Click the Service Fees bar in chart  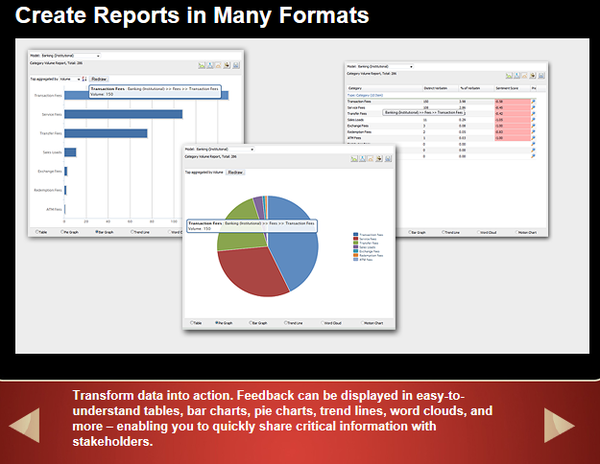123,114
